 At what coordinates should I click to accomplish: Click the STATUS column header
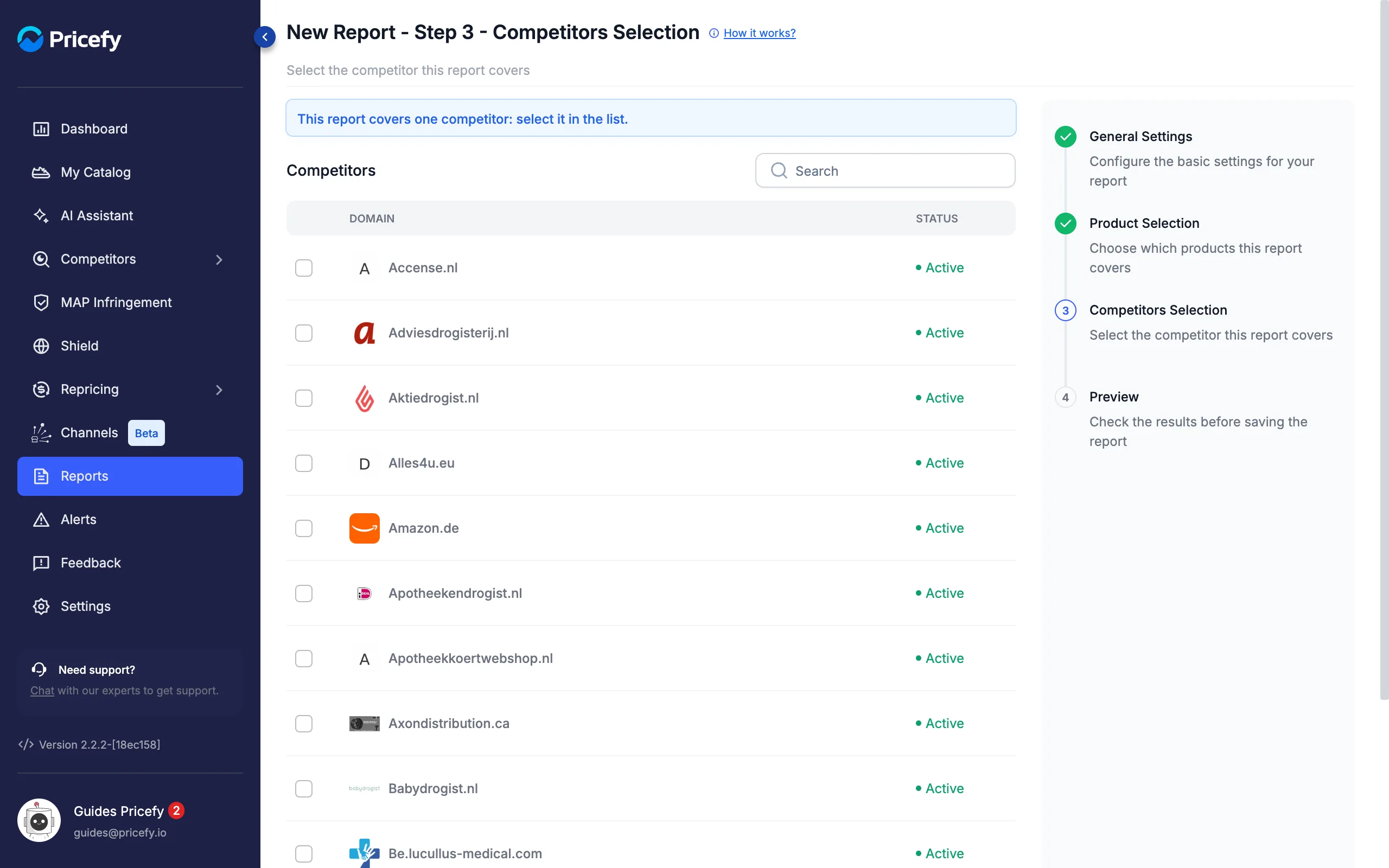tap(936, 219)
